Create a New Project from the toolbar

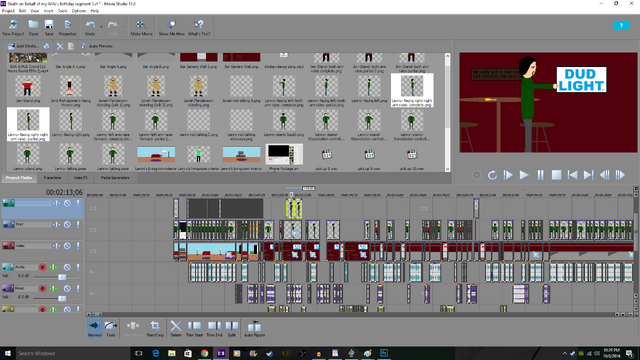[13, 28]
